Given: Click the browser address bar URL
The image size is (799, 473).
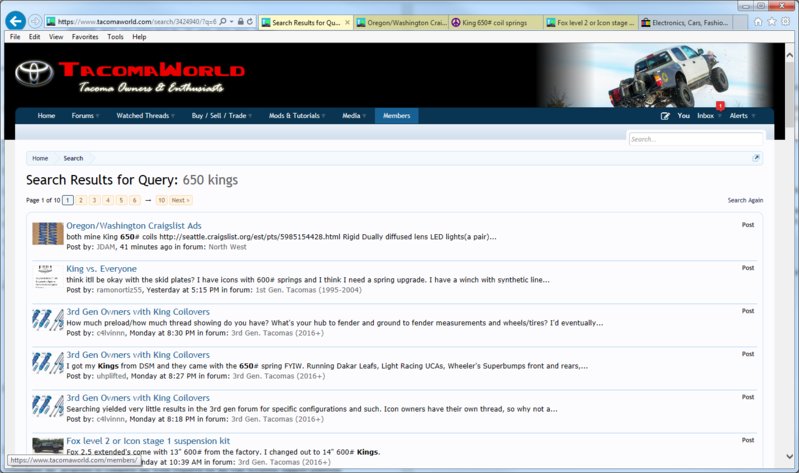Looking at the screenshot, I should (x=137, y=21).
